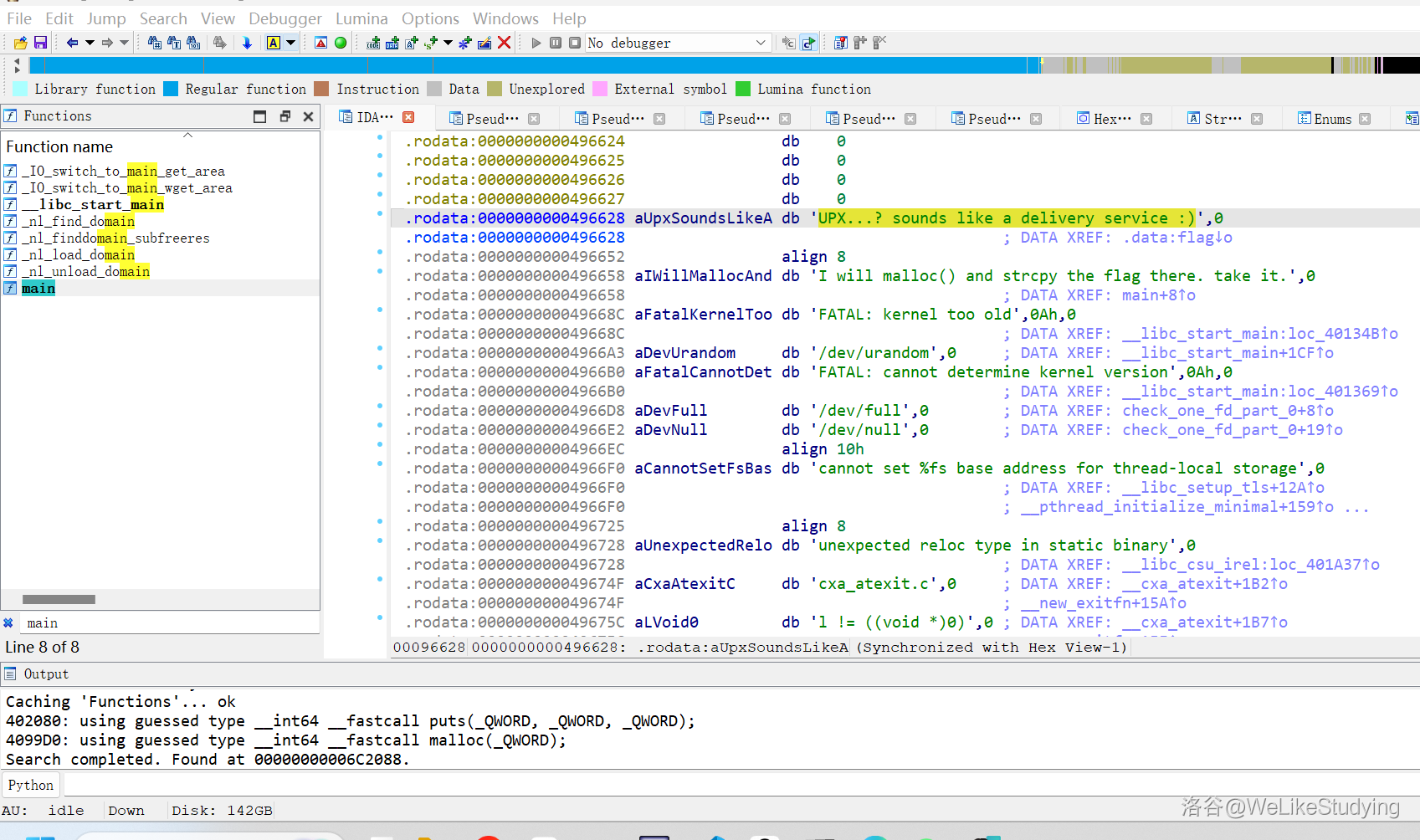Click the blue down-arrow jump icon
Screen dimensions: 1420x840
(247, 43)
